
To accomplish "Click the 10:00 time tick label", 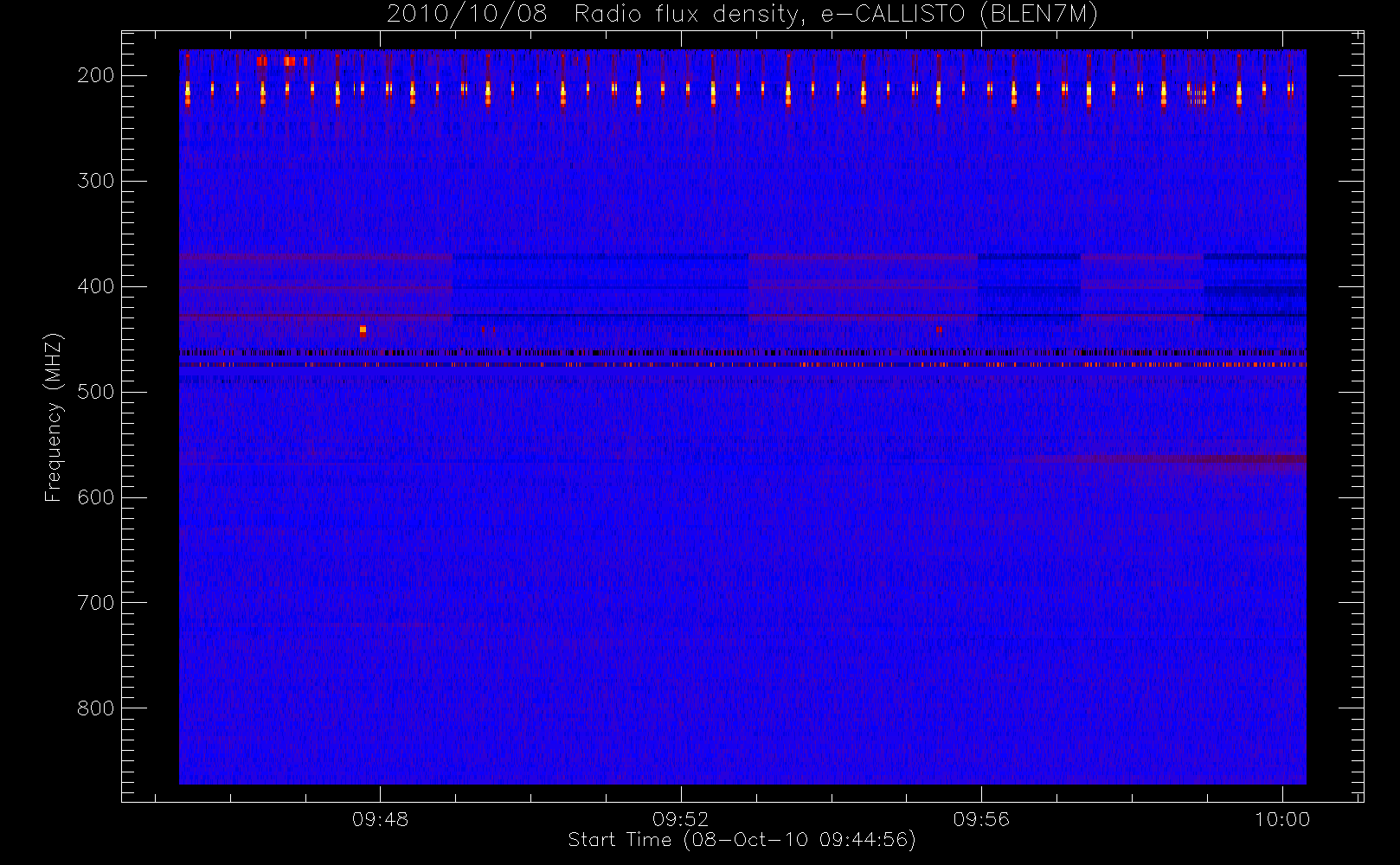I will pyautogui.click(x=1282, y=819).
